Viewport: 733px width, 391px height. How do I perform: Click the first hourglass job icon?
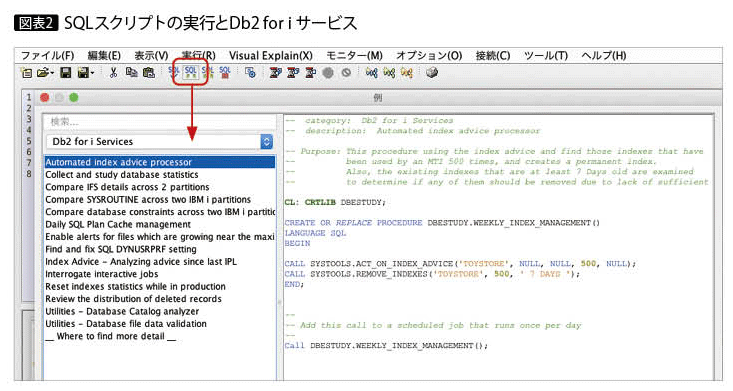click(275, 73)
